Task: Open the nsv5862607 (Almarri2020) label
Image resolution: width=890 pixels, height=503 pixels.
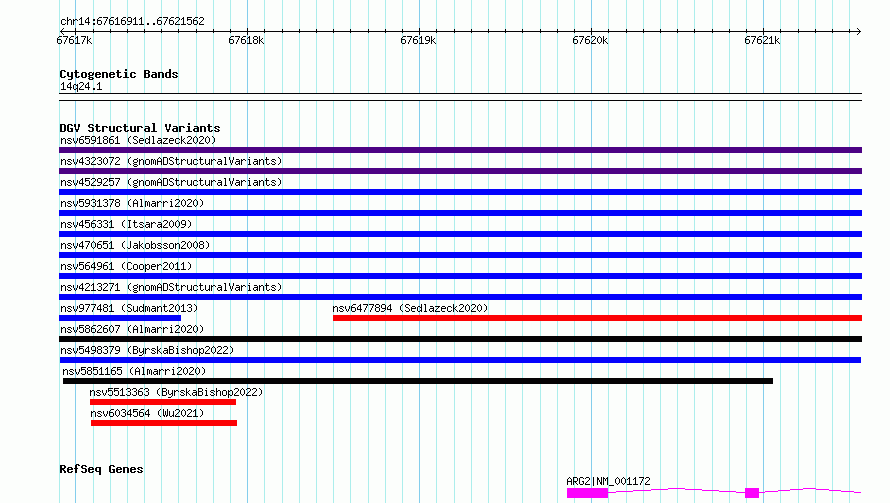Action: click(132, 329)
